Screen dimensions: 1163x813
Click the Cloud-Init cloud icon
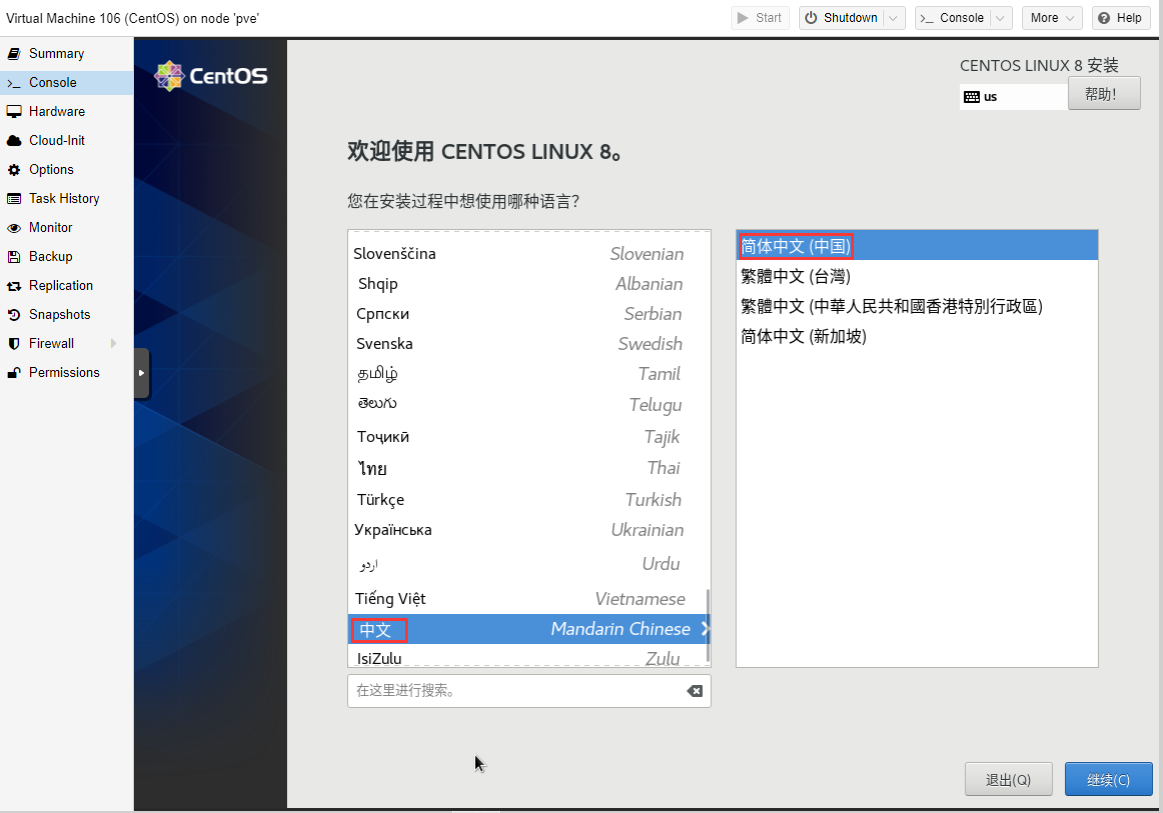point(14,141)
